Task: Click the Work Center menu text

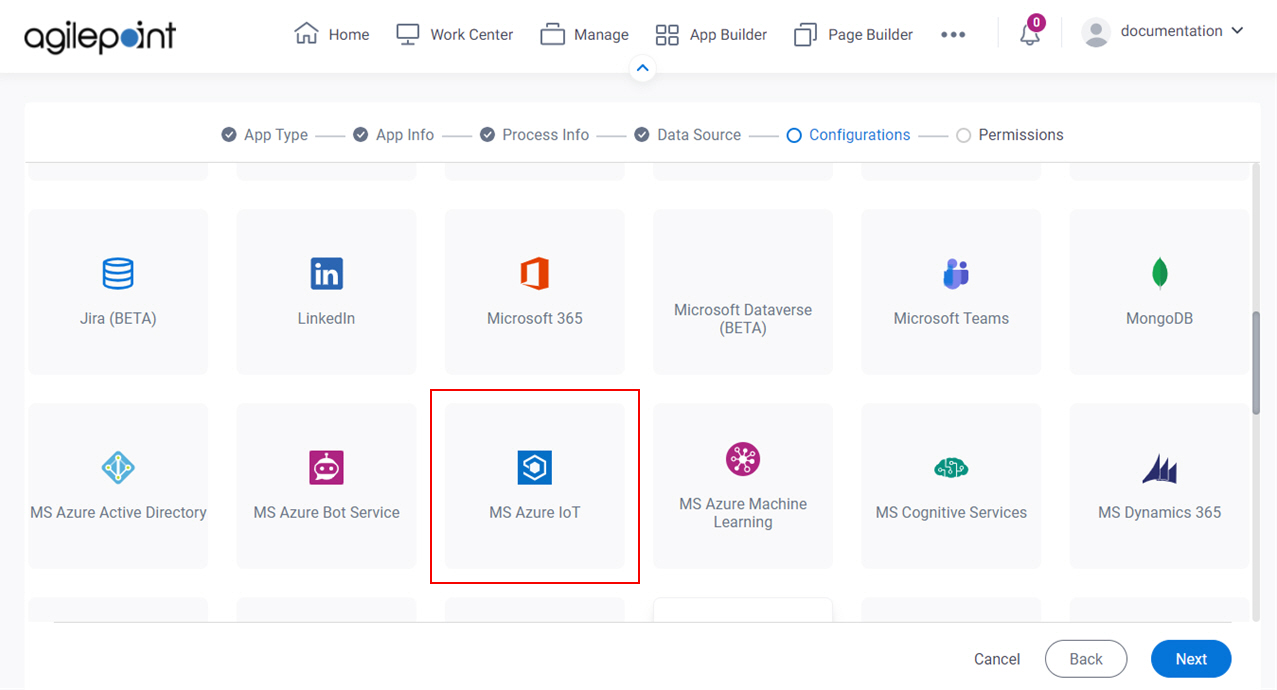Action: [472, 35]
